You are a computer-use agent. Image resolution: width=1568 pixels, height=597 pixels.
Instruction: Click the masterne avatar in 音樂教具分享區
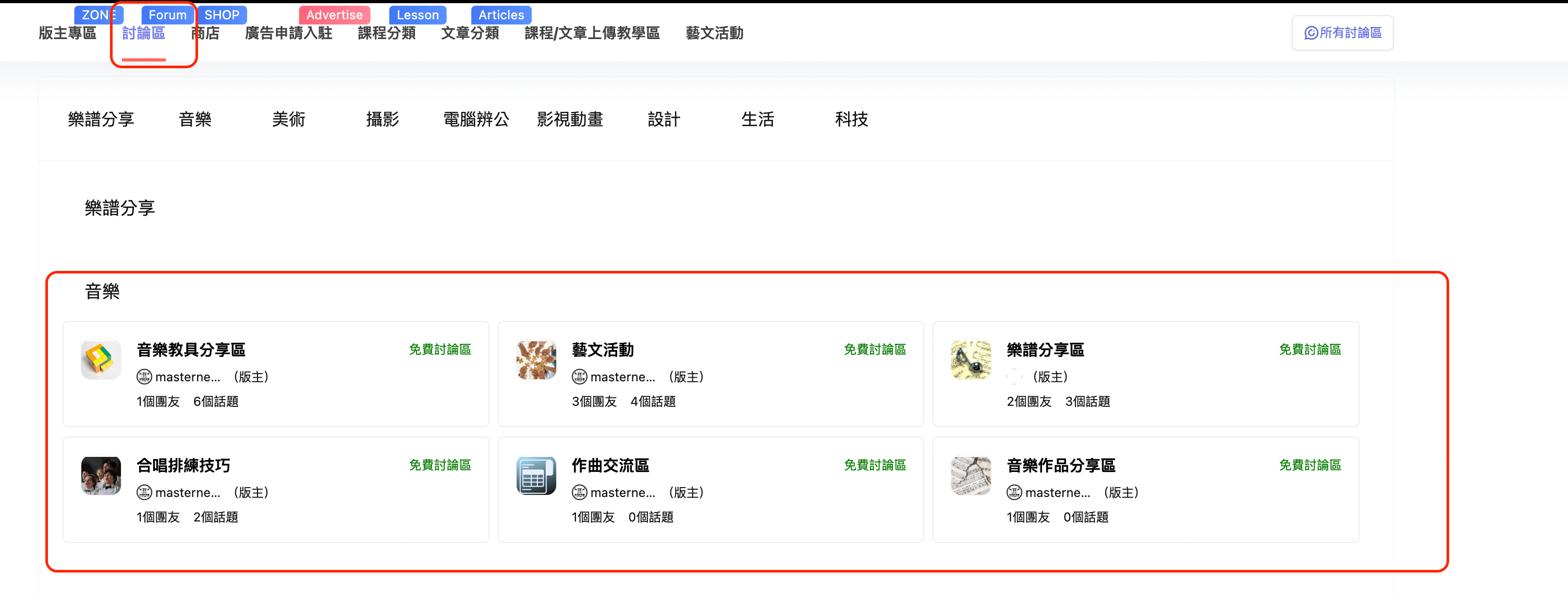pos(144,377)
